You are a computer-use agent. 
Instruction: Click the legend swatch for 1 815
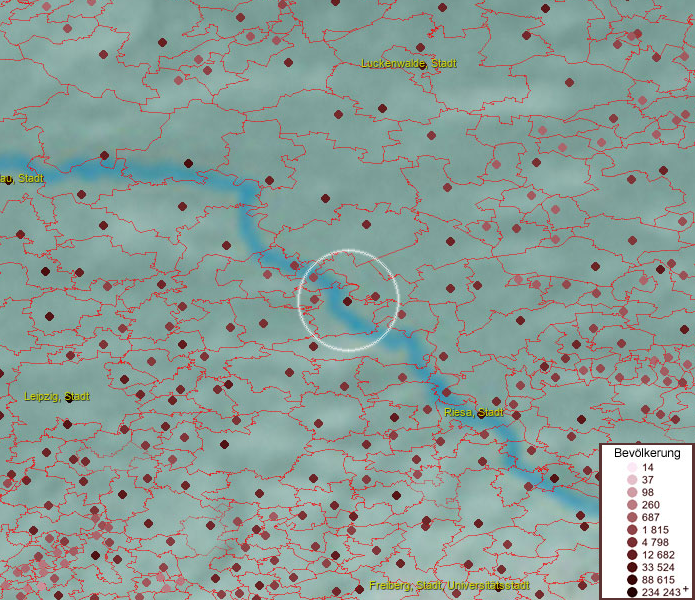(x=632, y=529)
